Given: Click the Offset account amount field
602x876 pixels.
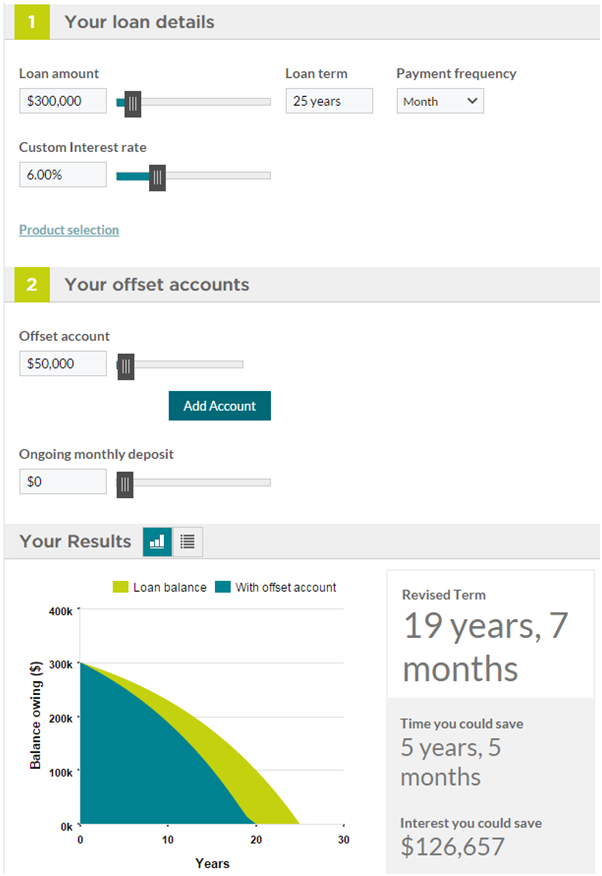Looking at the screenshot, I should 63,364.
